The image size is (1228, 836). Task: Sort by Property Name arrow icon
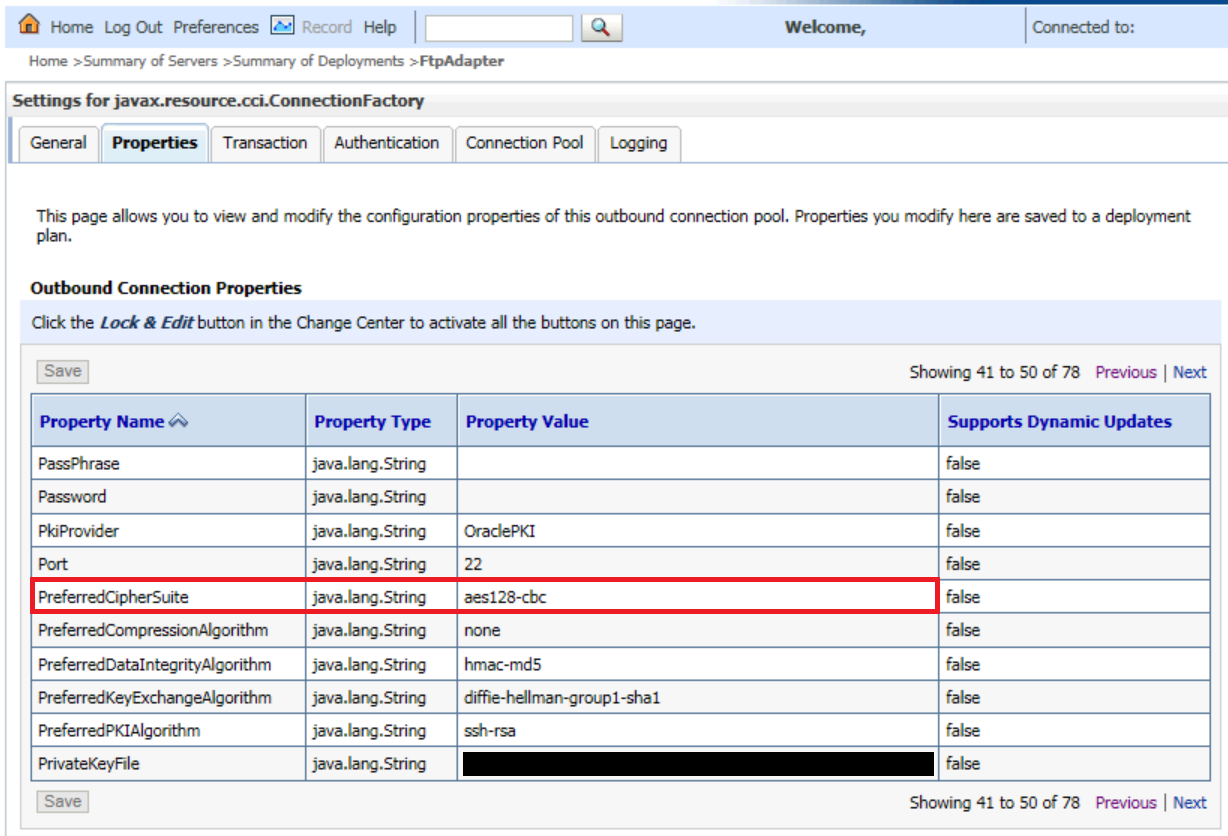tap(178, 422)
